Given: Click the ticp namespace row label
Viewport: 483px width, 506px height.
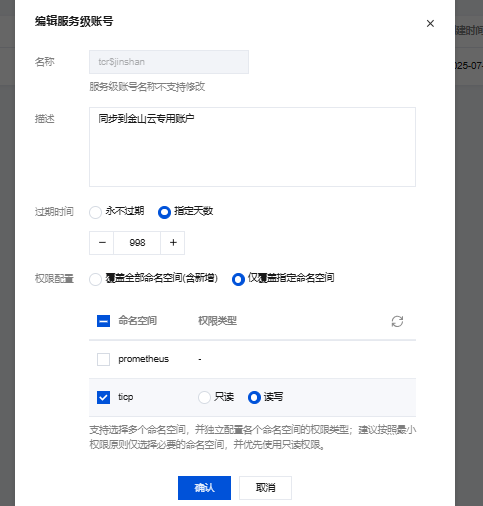Looking at the screenshot, I should click(126, 397).
